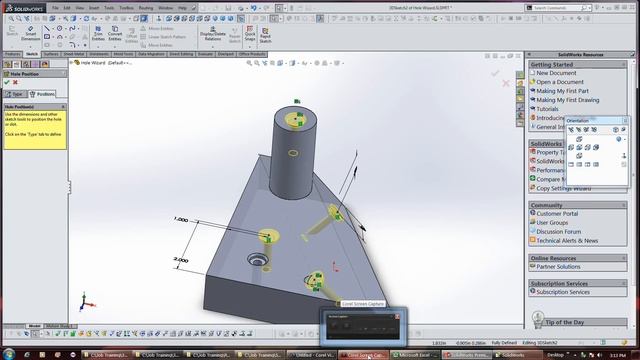Click the cancel sketch red X in the viewport corner

click(506, 83)
